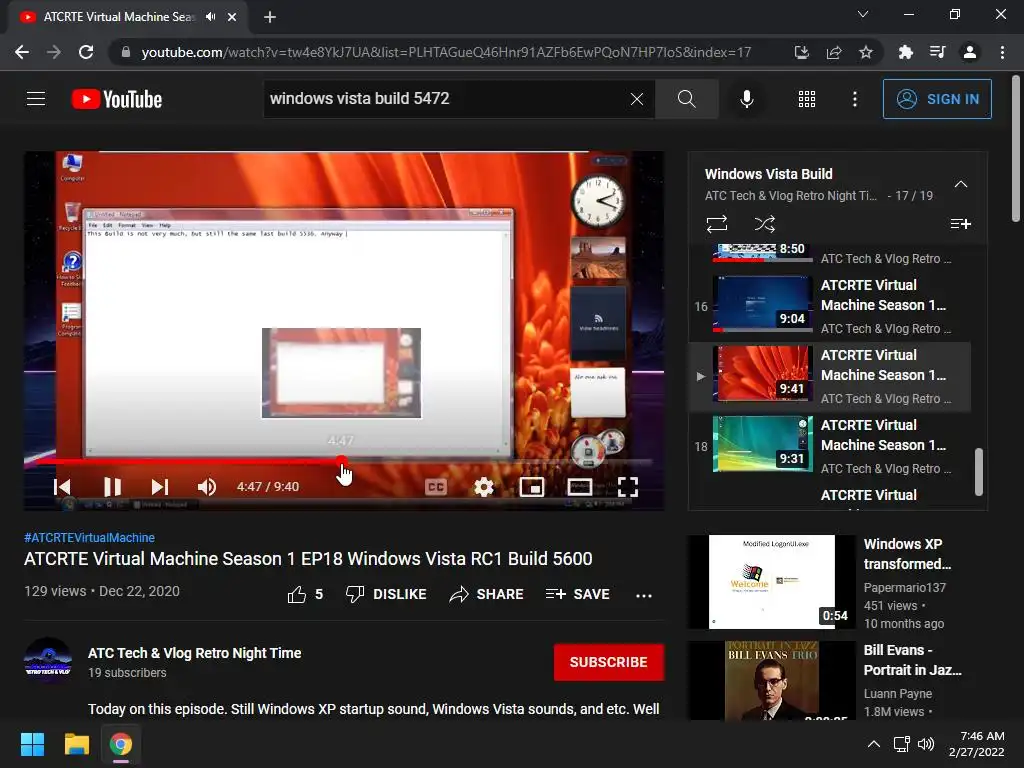Viewport: 1024px width, 768px height.
Task: Mute tab via speaker icon
Action: click(x=210, y=17)
